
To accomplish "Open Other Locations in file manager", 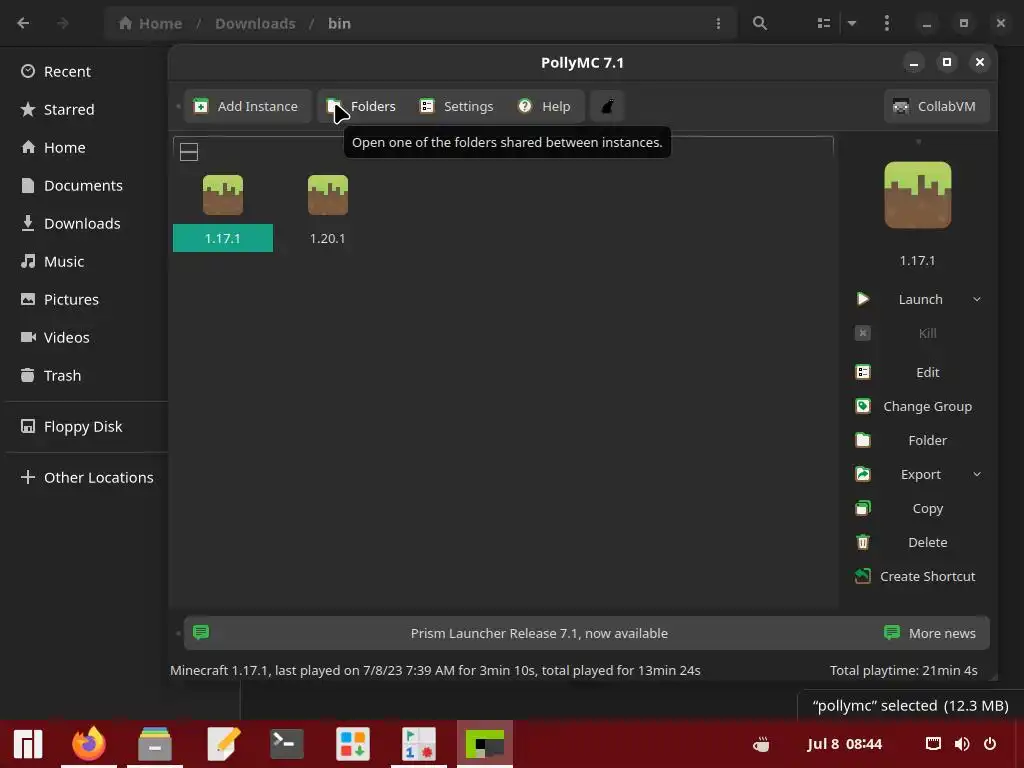I will [85, 477].
